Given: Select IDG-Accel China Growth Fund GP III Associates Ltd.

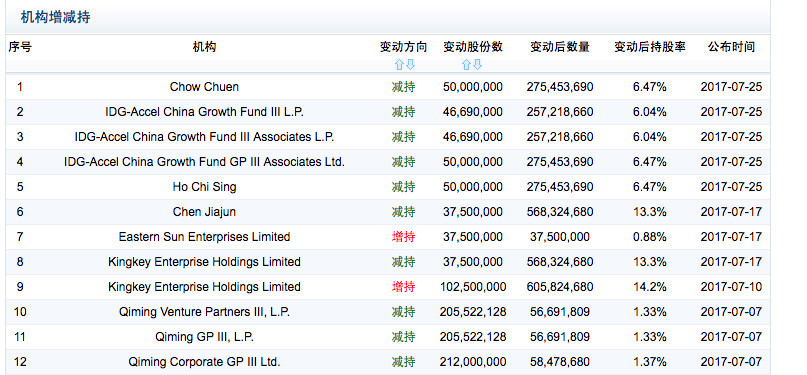Looking at the screenshot, I should (x=204, y=162).
